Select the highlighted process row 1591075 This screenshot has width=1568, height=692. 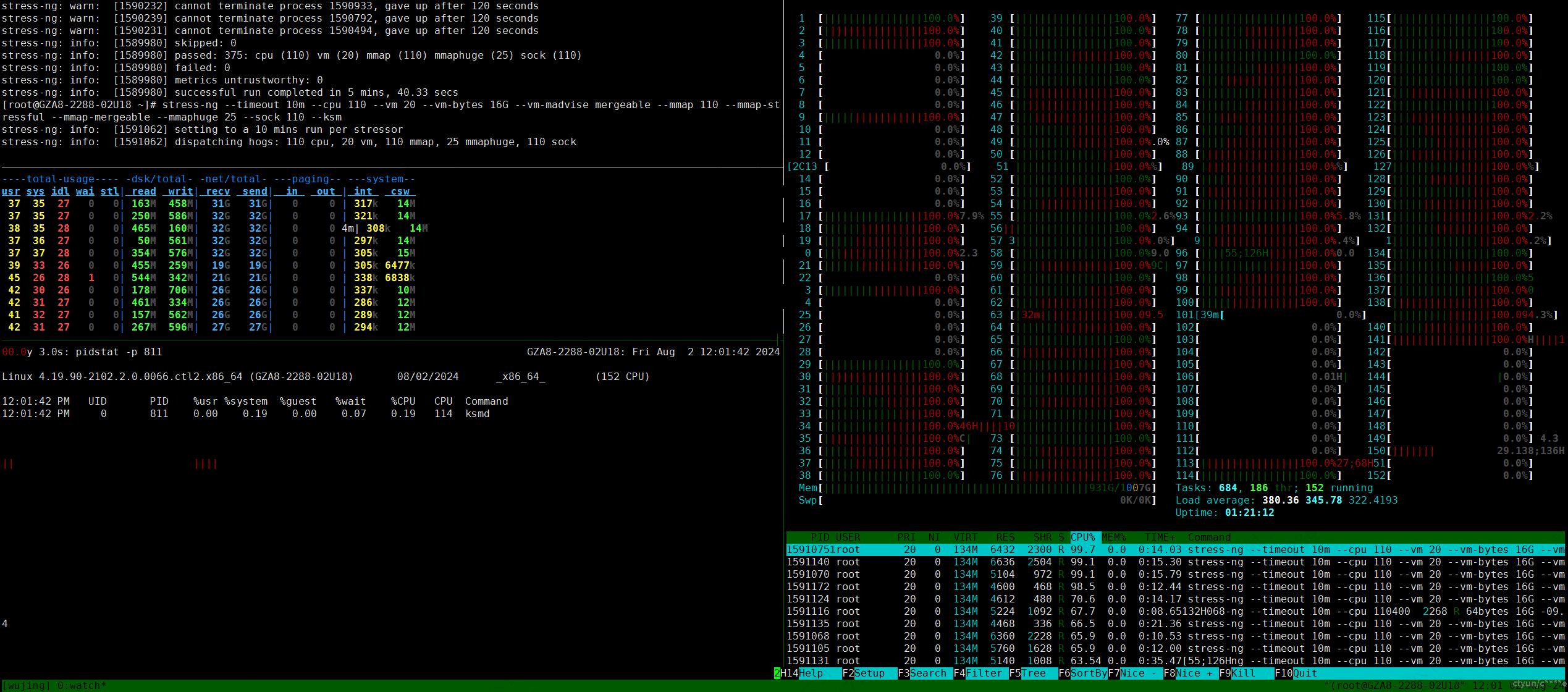(x=1175, y=550)
